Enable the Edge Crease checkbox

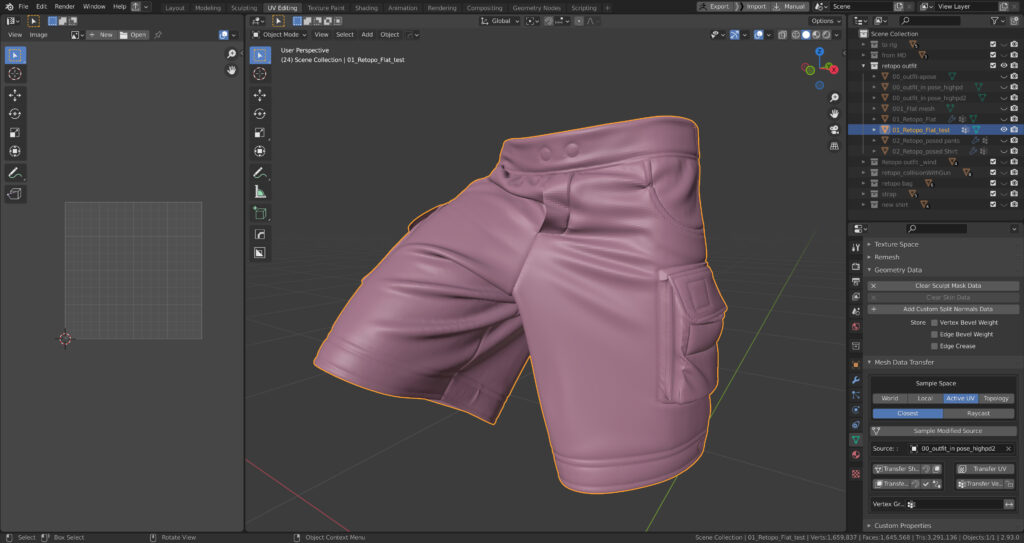tap(934, 346)
